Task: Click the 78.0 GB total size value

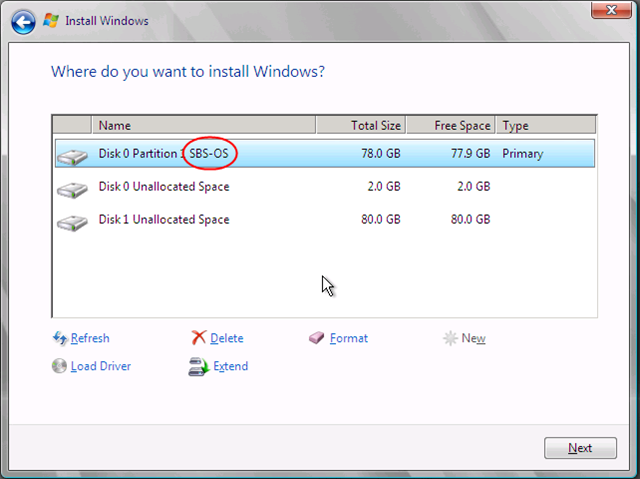Action: 381,153
